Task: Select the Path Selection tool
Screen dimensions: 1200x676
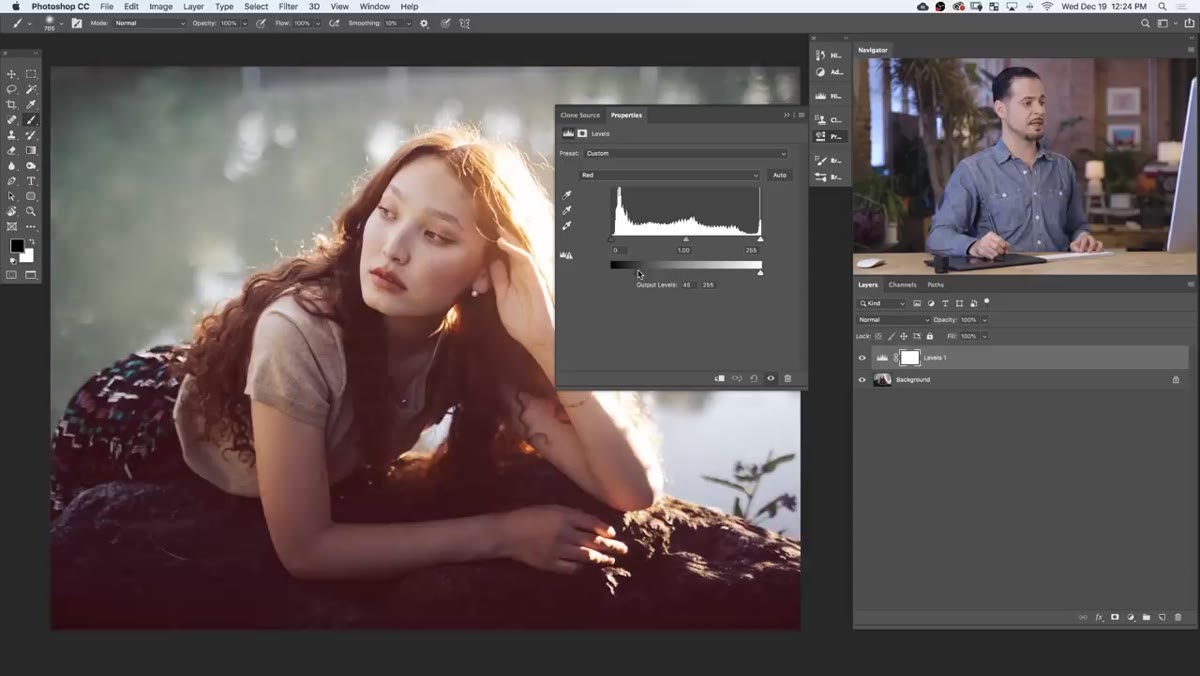Action: coord(12,196)
